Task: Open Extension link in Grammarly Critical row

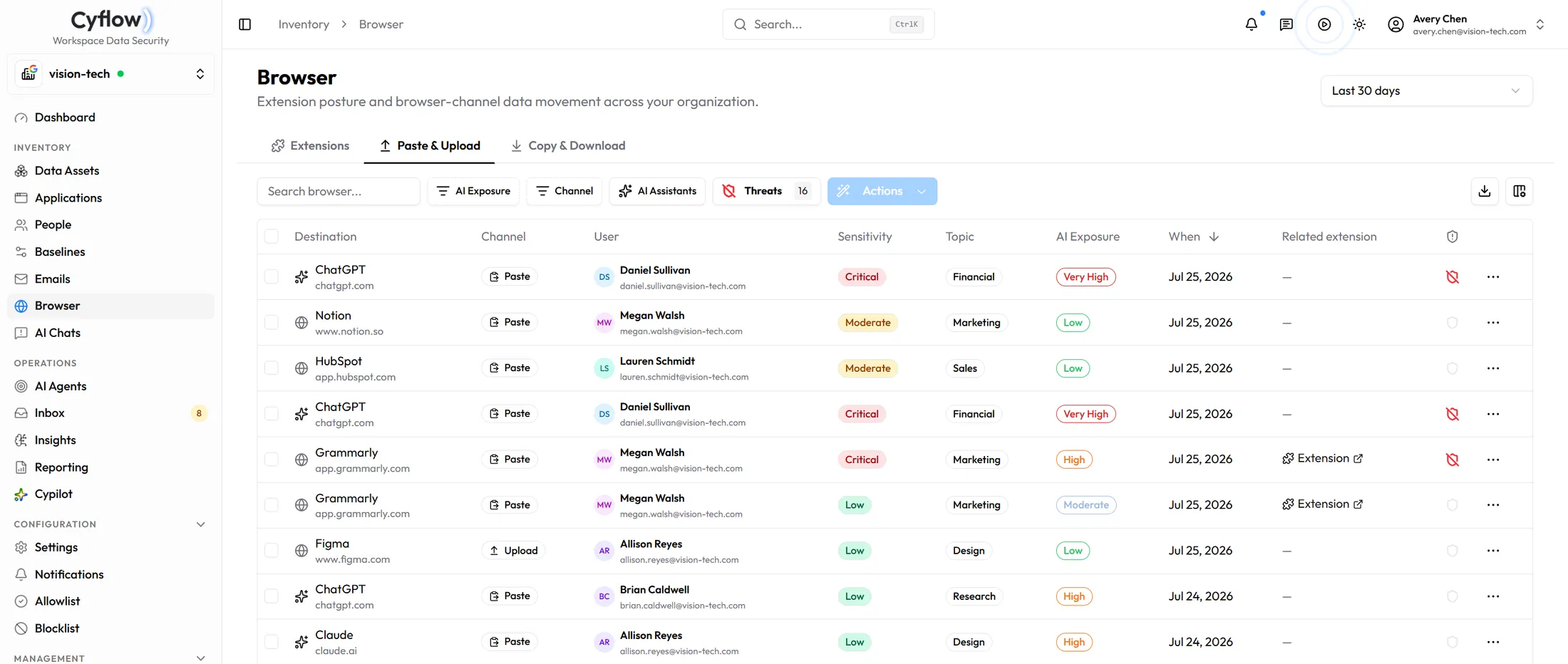Action: (1322, 458)
